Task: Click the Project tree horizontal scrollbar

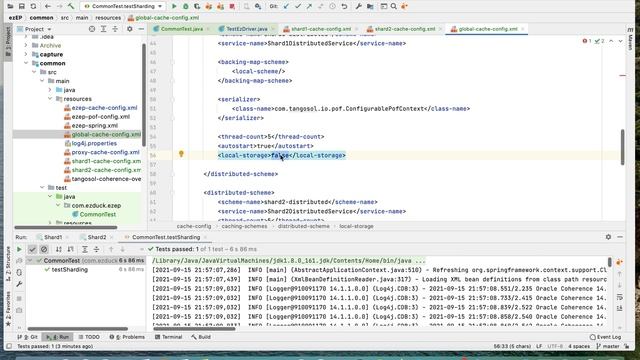Action: coord(66,228)
